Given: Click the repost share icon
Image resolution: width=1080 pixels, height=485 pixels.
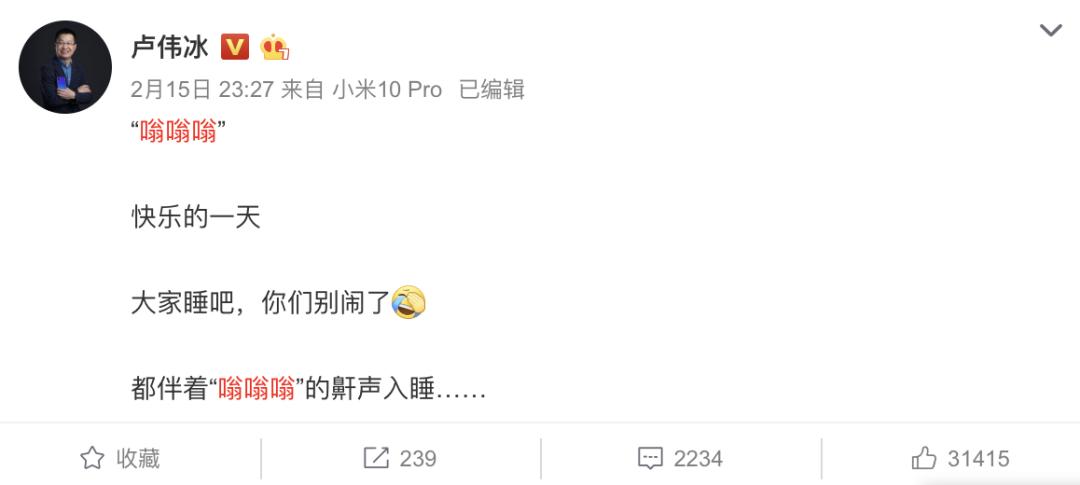Looking at the screenshot, I should pyautogui.click(x=376, y=458).
